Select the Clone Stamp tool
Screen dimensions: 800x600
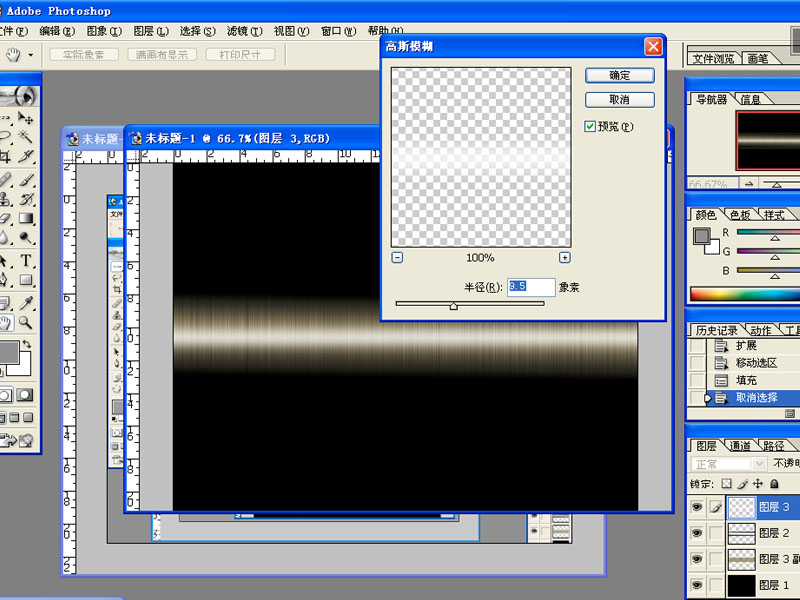(5, 199)
